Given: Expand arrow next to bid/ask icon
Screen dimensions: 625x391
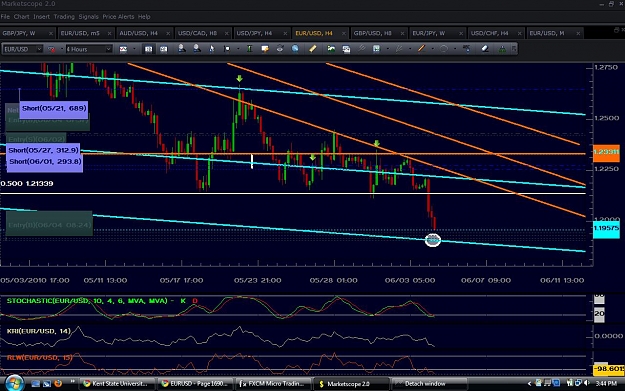Looking at the screenshot, I should click(x=62, y=49).
